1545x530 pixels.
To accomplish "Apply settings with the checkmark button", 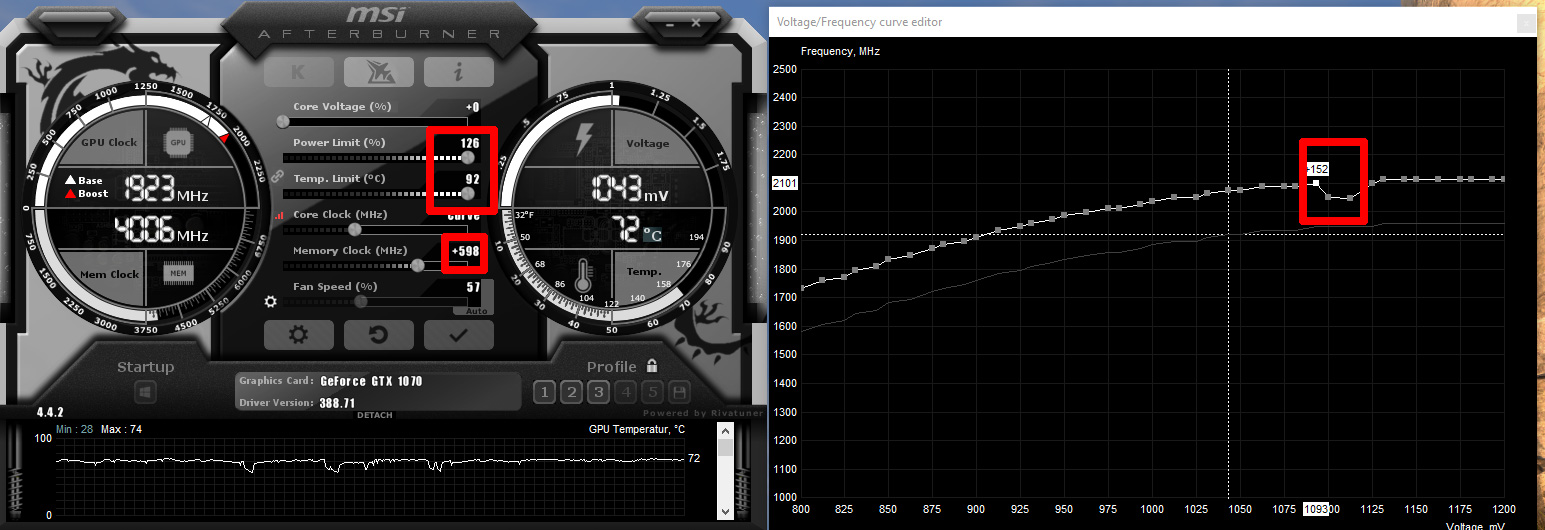I will pos(459,334).
